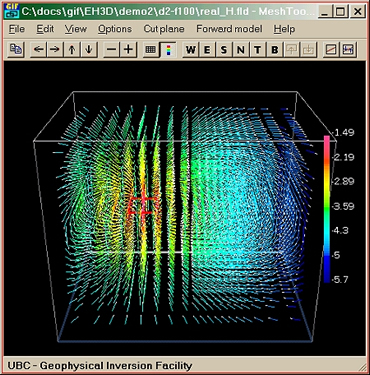370x375 pixels.
Task: Open the Cut plane menu
Action: click(164, 29)
